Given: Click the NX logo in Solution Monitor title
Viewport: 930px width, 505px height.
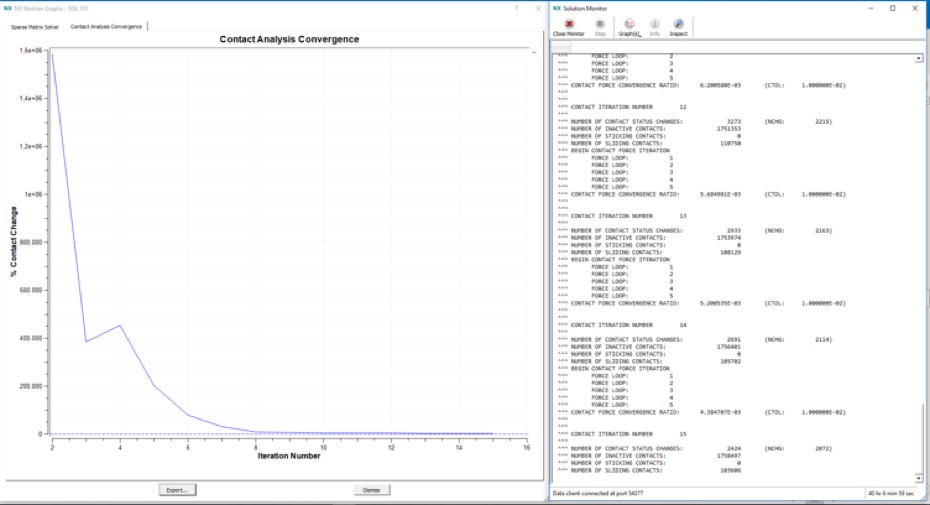Looking at the screenshot, I should pos(556,8).
